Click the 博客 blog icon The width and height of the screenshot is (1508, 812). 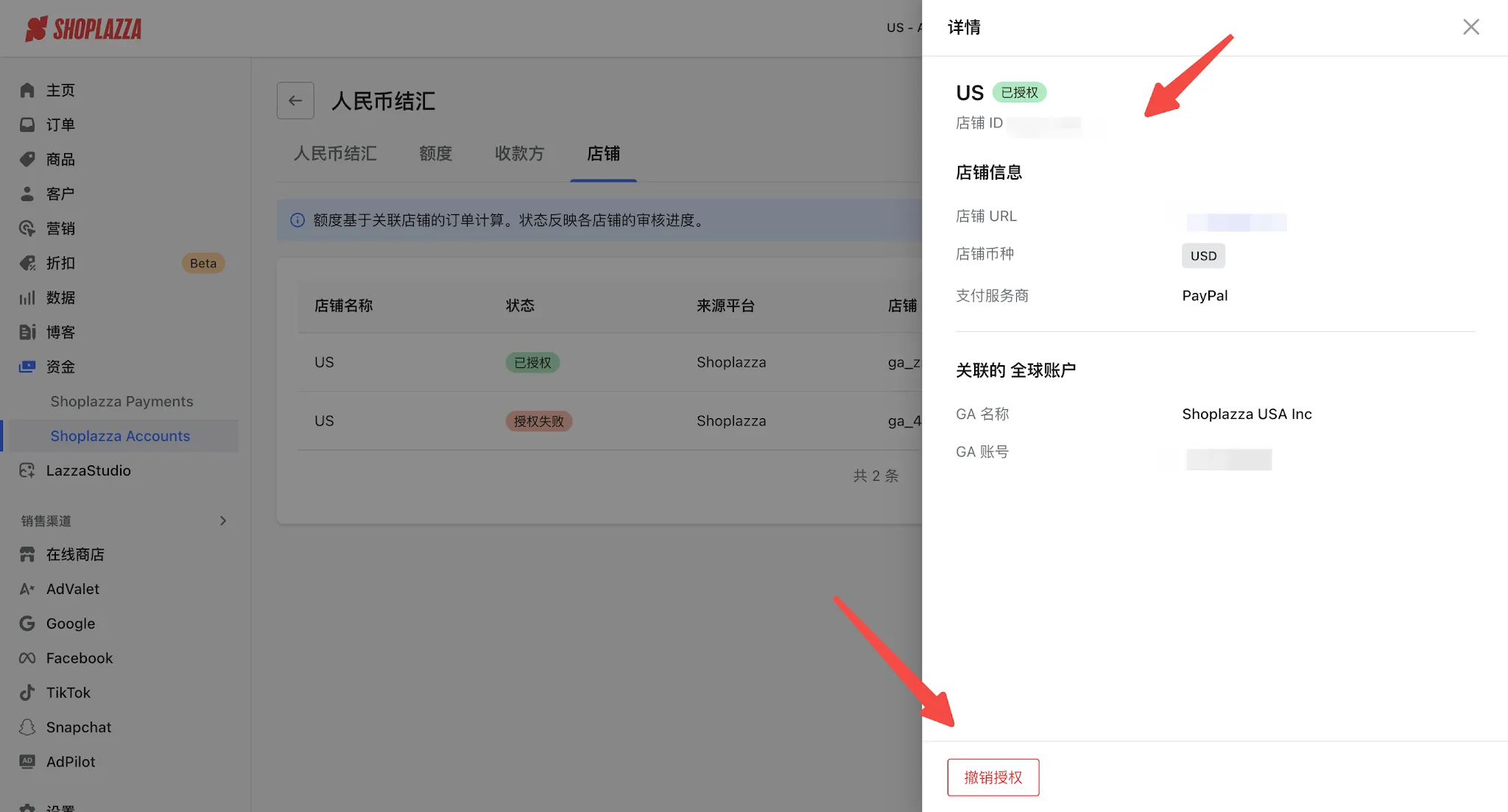(x=27, y=332)
